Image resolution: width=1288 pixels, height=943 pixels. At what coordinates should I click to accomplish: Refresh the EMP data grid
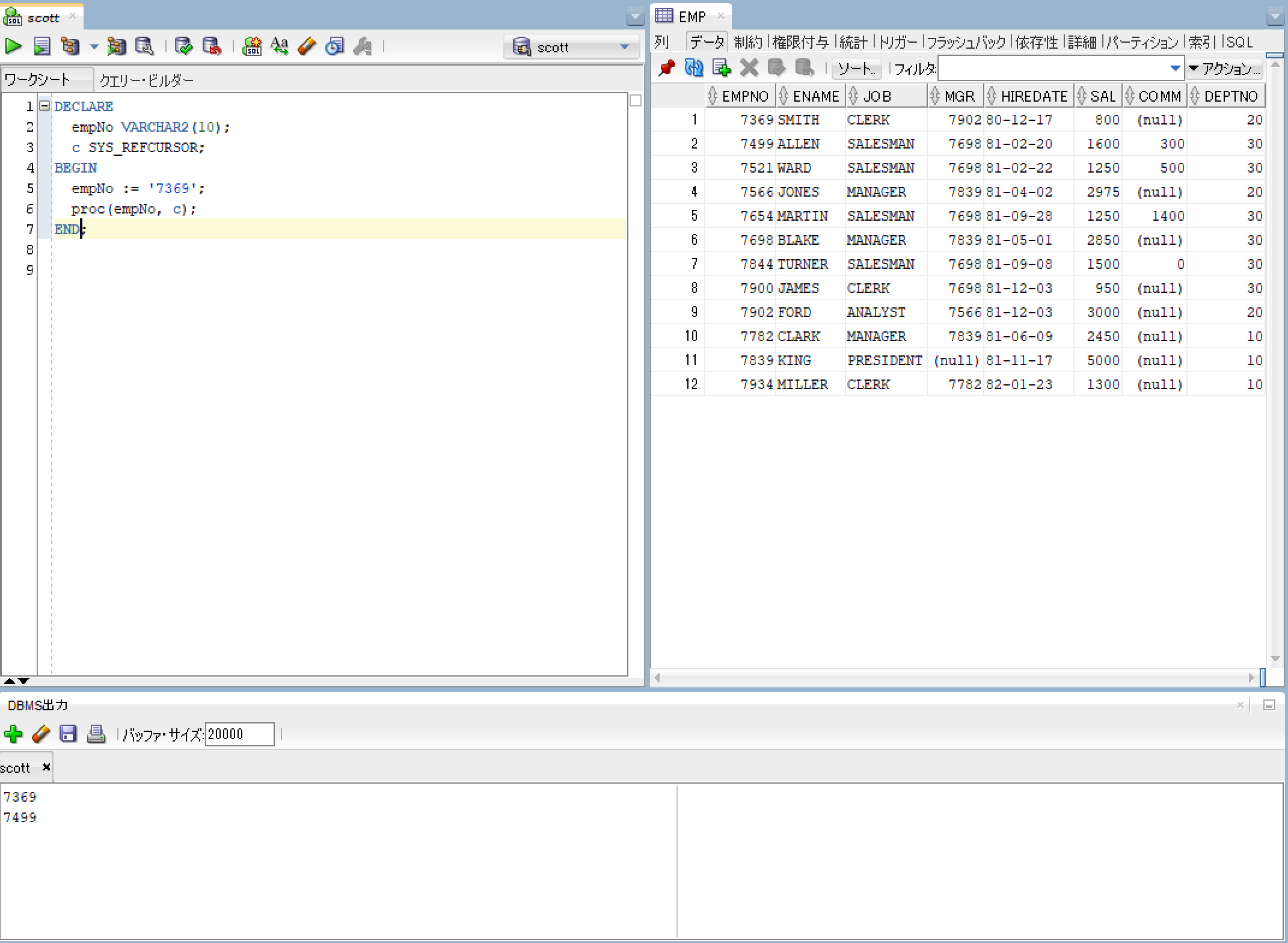click(x=693, y=68)
